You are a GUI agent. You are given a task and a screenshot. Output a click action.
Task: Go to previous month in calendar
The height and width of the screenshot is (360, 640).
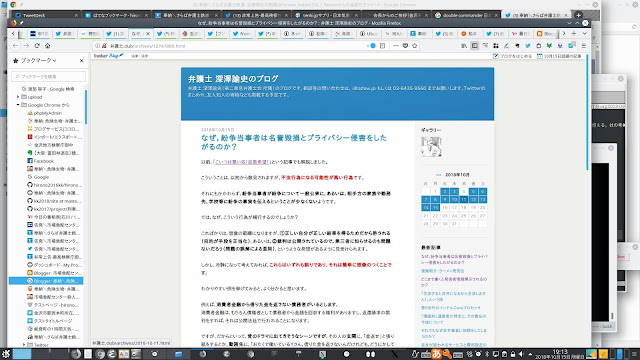(x=439, y=175)
